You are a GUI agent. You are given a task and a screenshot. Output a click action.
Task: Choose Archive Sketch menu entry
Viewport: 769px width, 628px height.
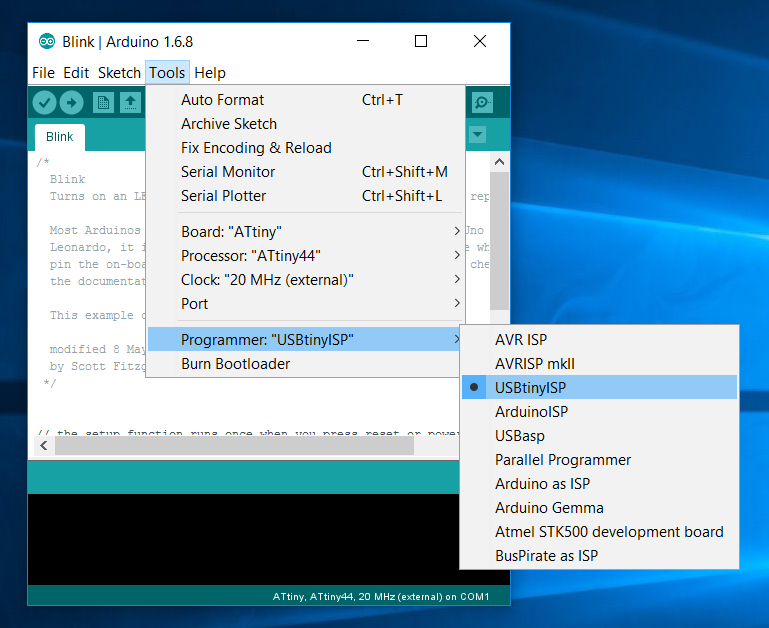pos(306,124)
